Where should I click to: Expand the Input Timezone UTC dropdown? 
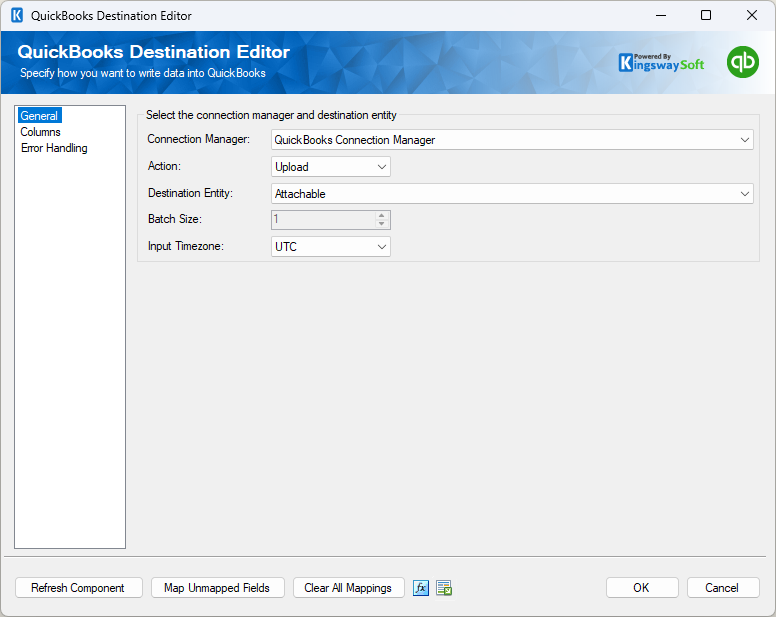[331, 246]
